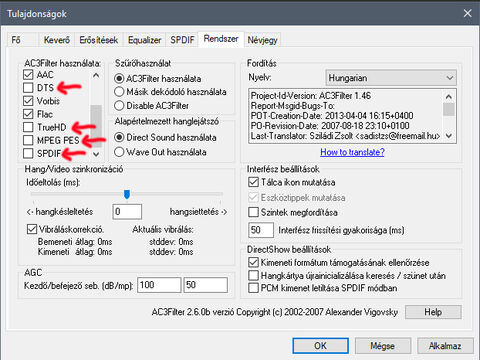Click the Report-Msgid-Bugs-To line

pyautogui.click(x=293, y=106)
